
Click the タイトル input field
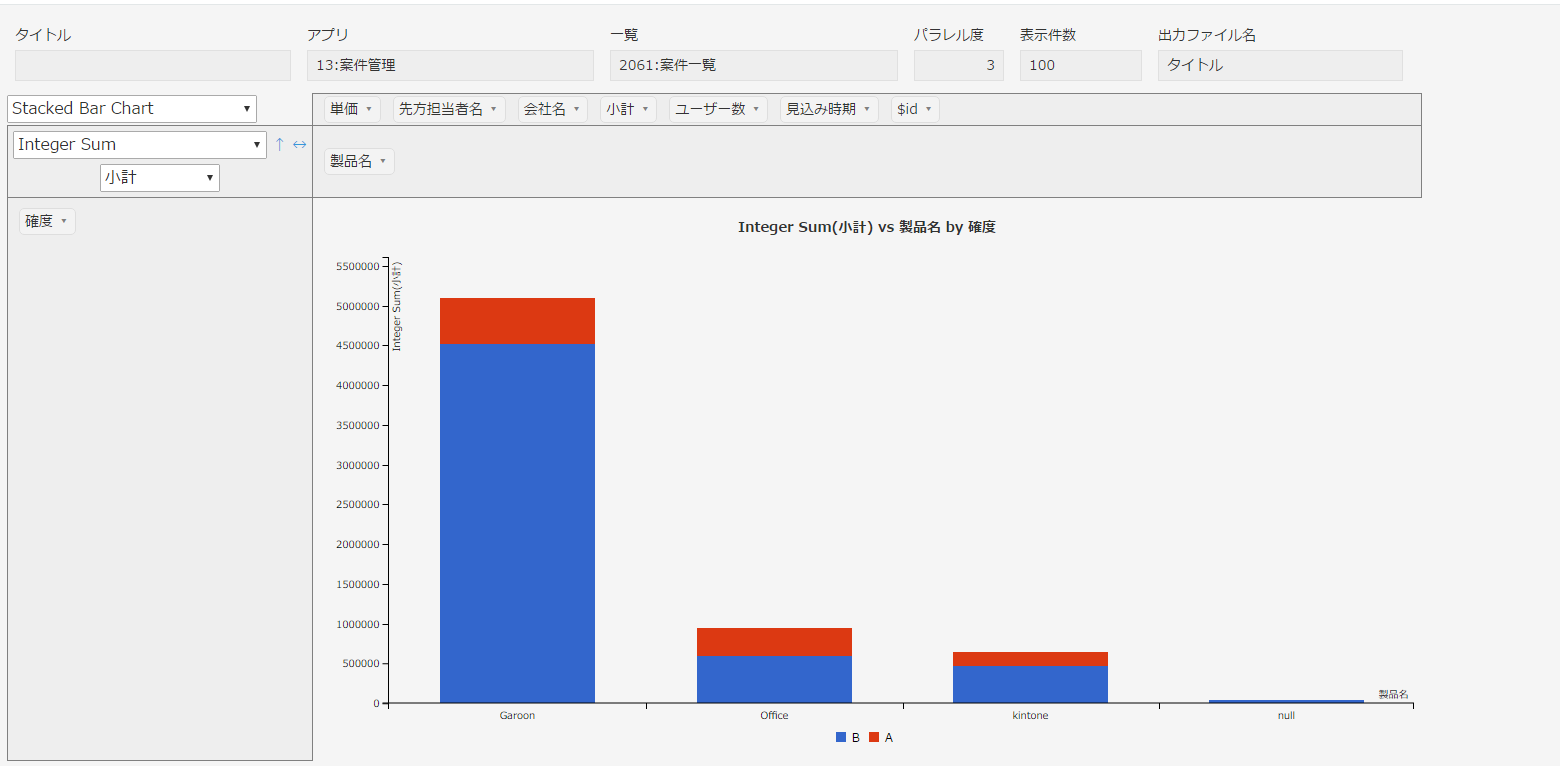tap(153, 66)
